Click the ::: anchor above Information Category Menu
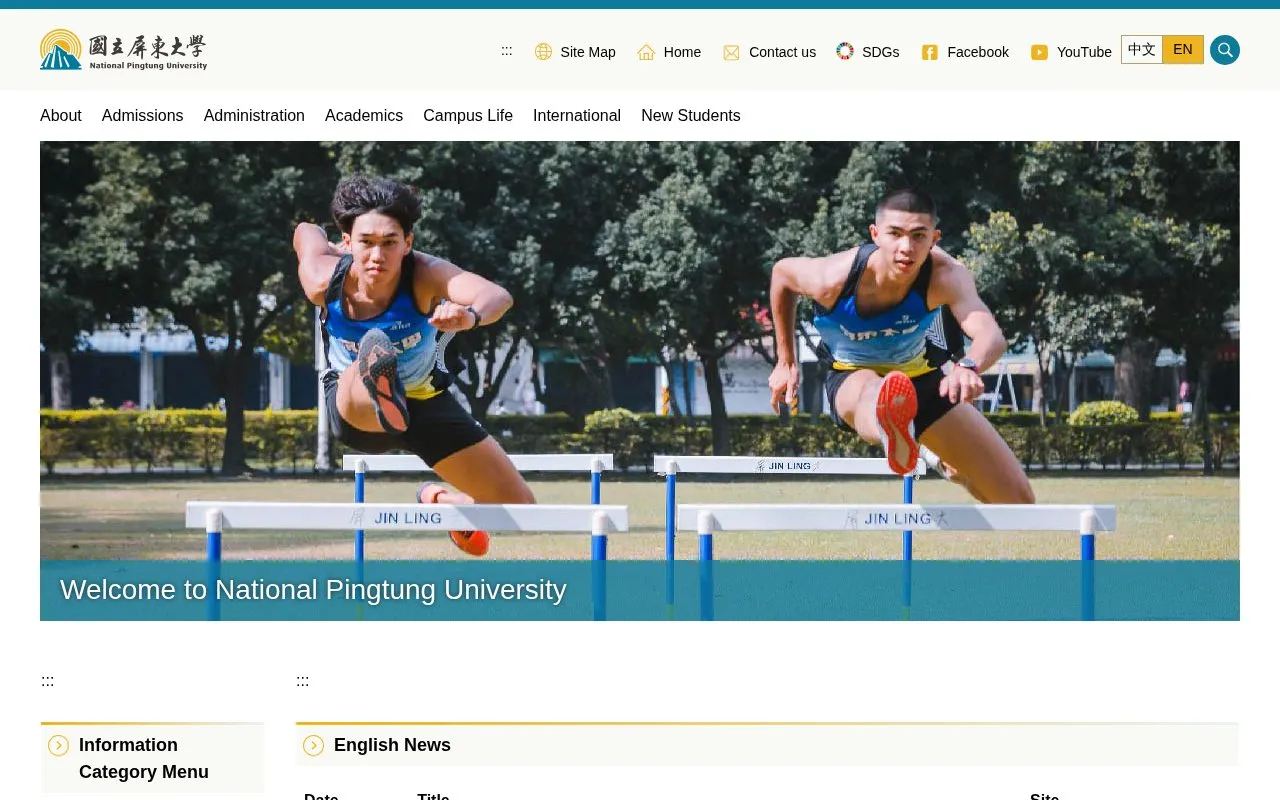This screenshot has height=800, width=1280. click(x=48, y=681)
